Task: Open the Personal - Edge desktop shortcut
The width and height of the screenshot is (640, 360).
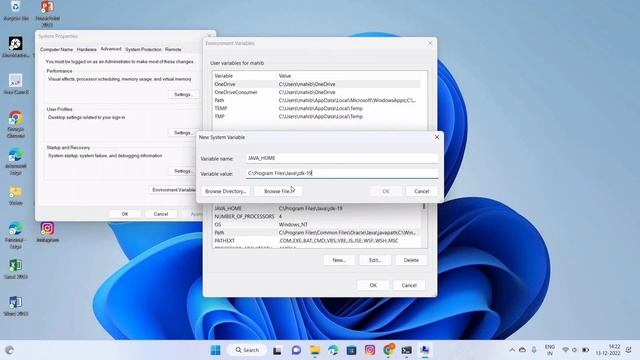Action: [16, 235]
